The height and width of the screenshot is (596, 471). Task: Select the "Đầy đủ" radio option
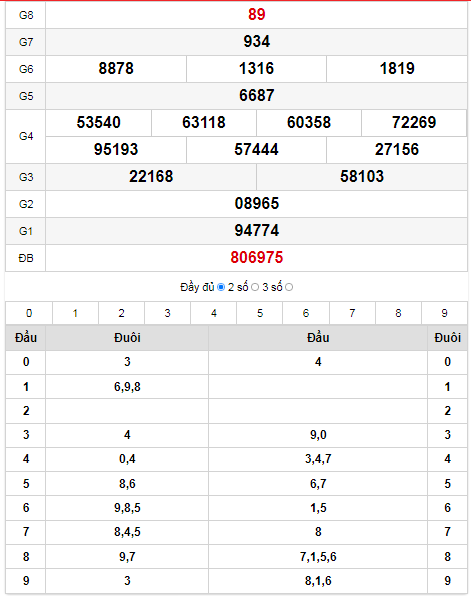point(221,287)
